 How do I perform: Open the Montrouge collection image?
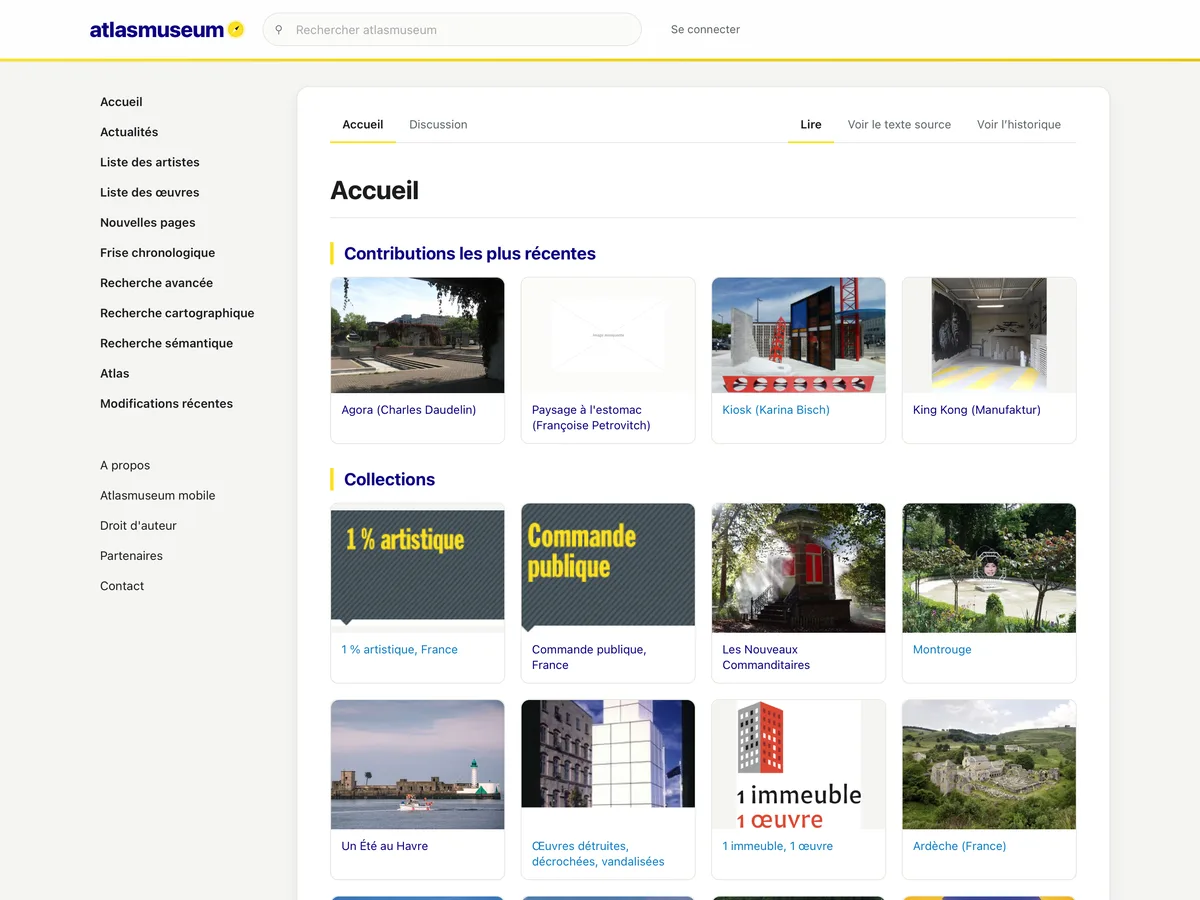(x=989, y=568)
